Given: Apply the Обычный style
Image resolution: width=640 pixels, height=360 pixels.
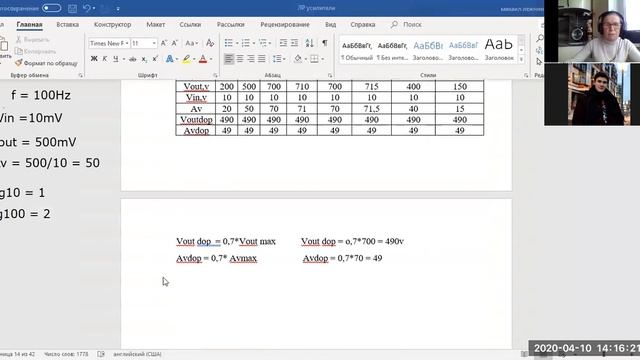Looking at the screenshot, I should (x=357, y=50).
